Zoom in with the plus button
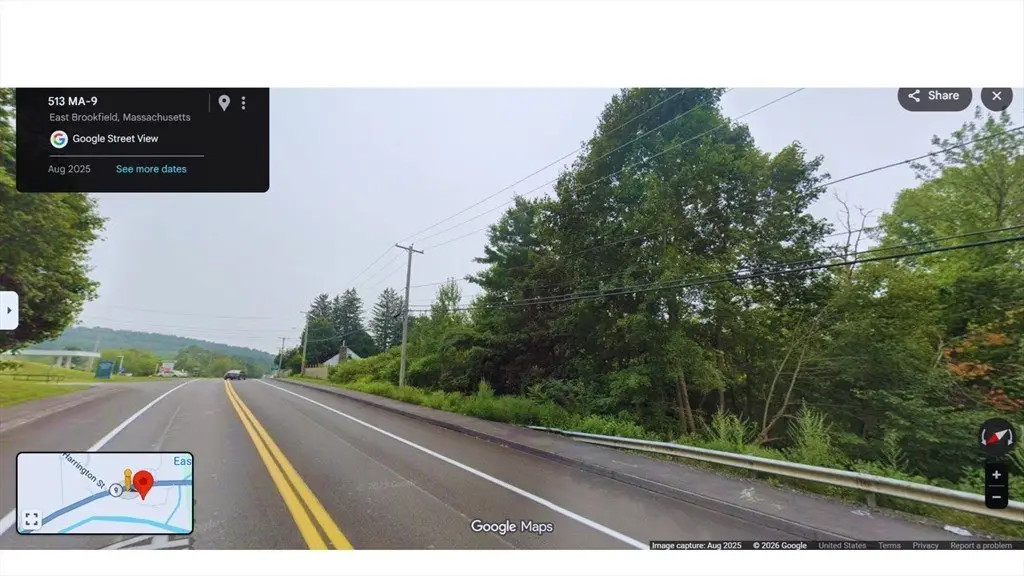 pos(996,475)
